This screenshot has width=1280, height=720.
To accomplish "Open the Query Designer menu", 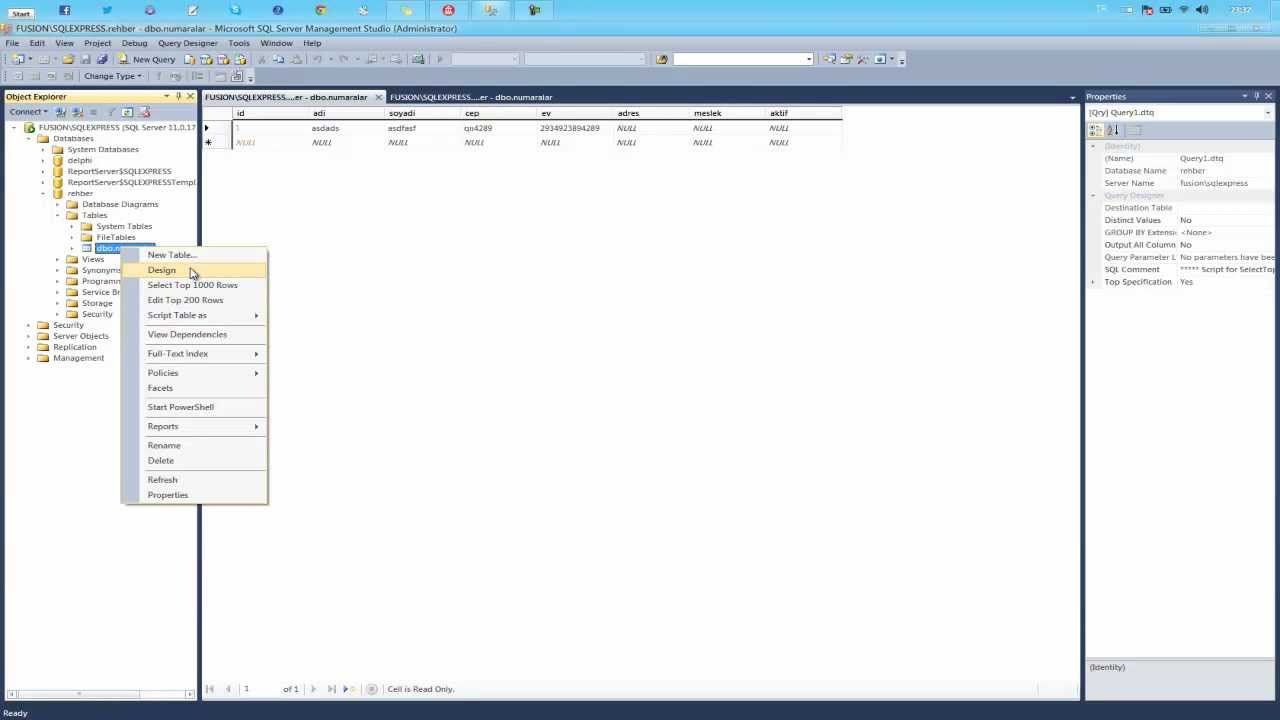I will (x=187, y=43).
